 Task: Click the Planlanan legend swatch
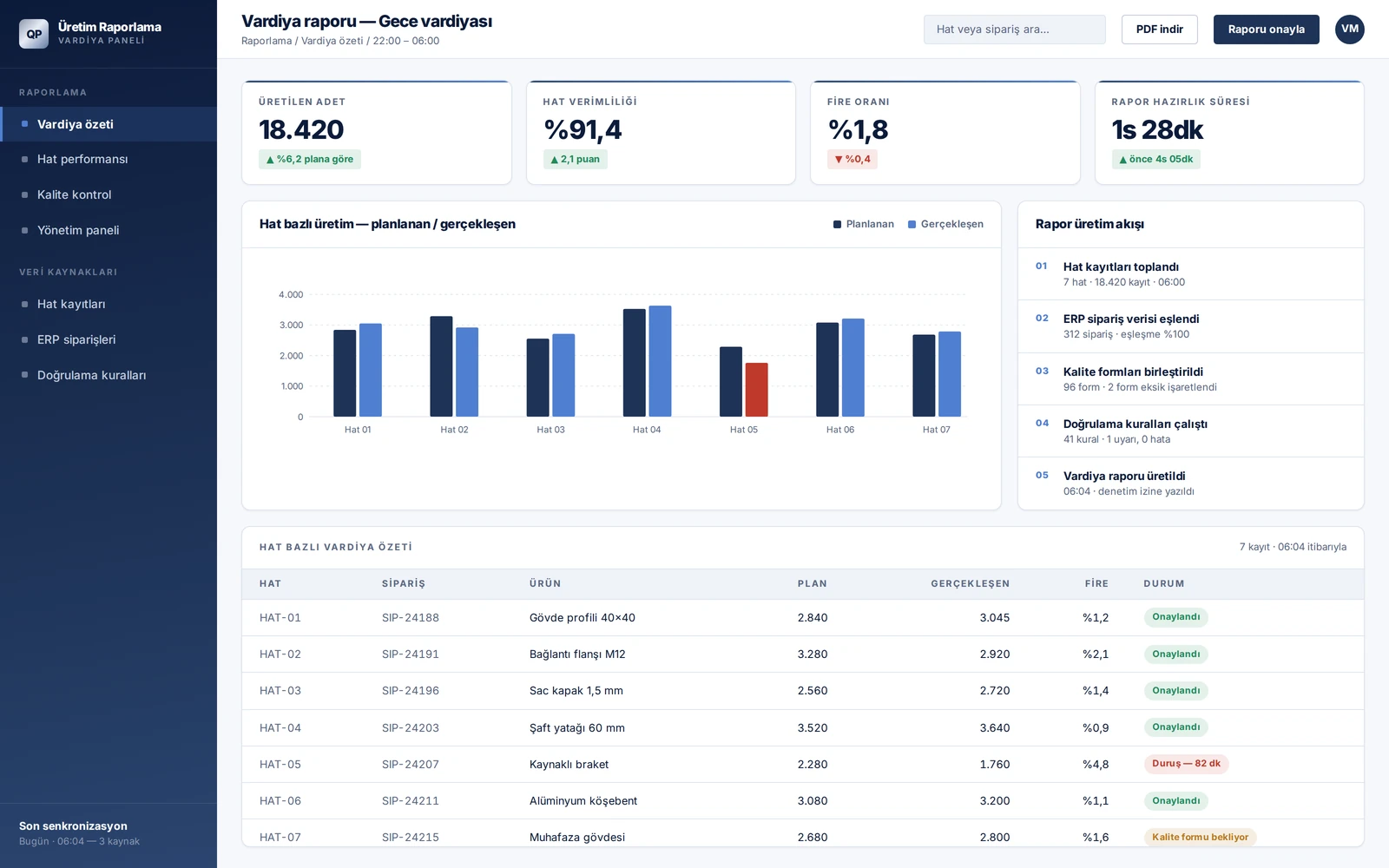tap(837, 224)
